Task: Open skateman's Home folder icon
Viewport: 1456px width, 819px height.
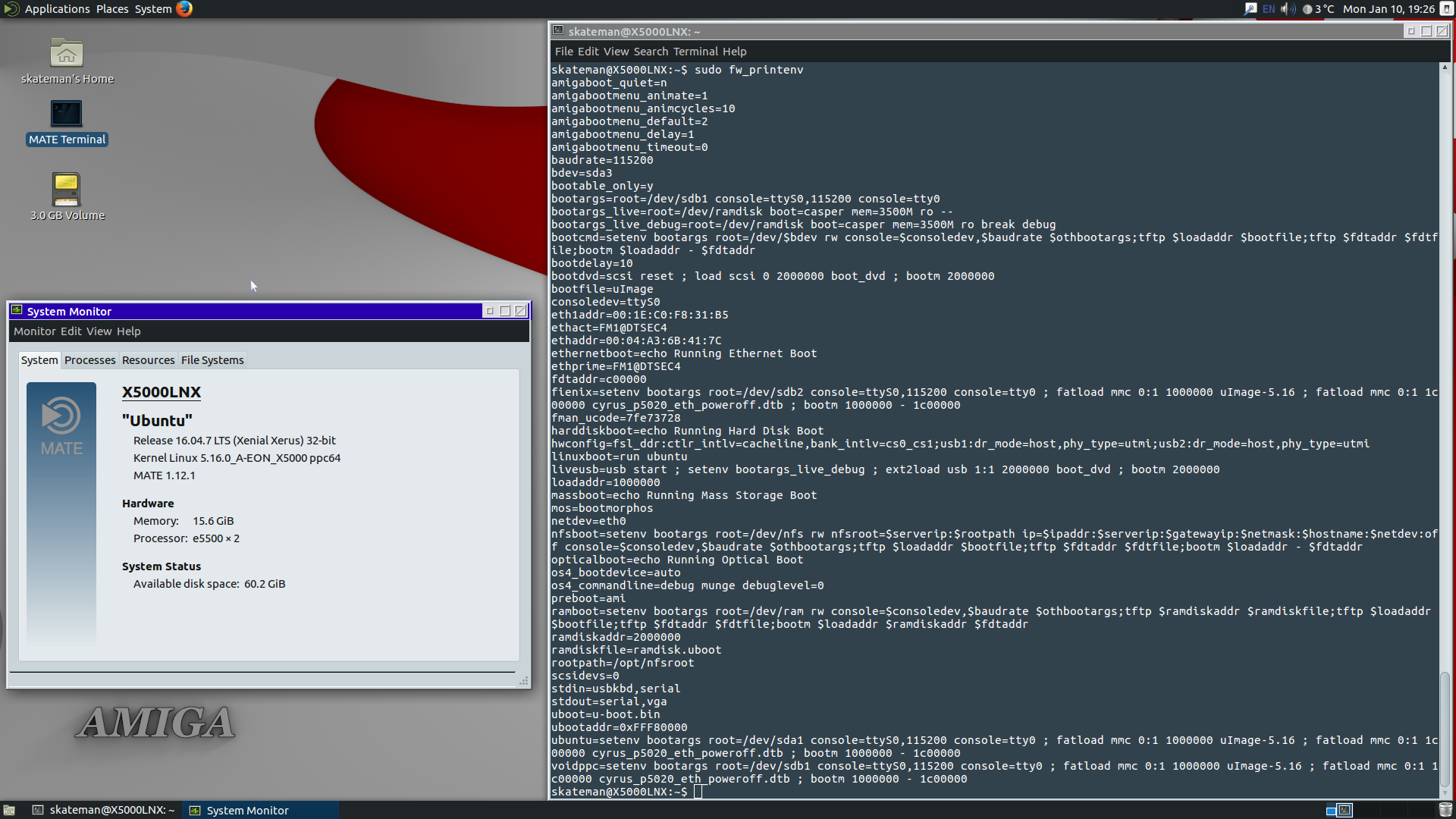Action: coord(67,53)
